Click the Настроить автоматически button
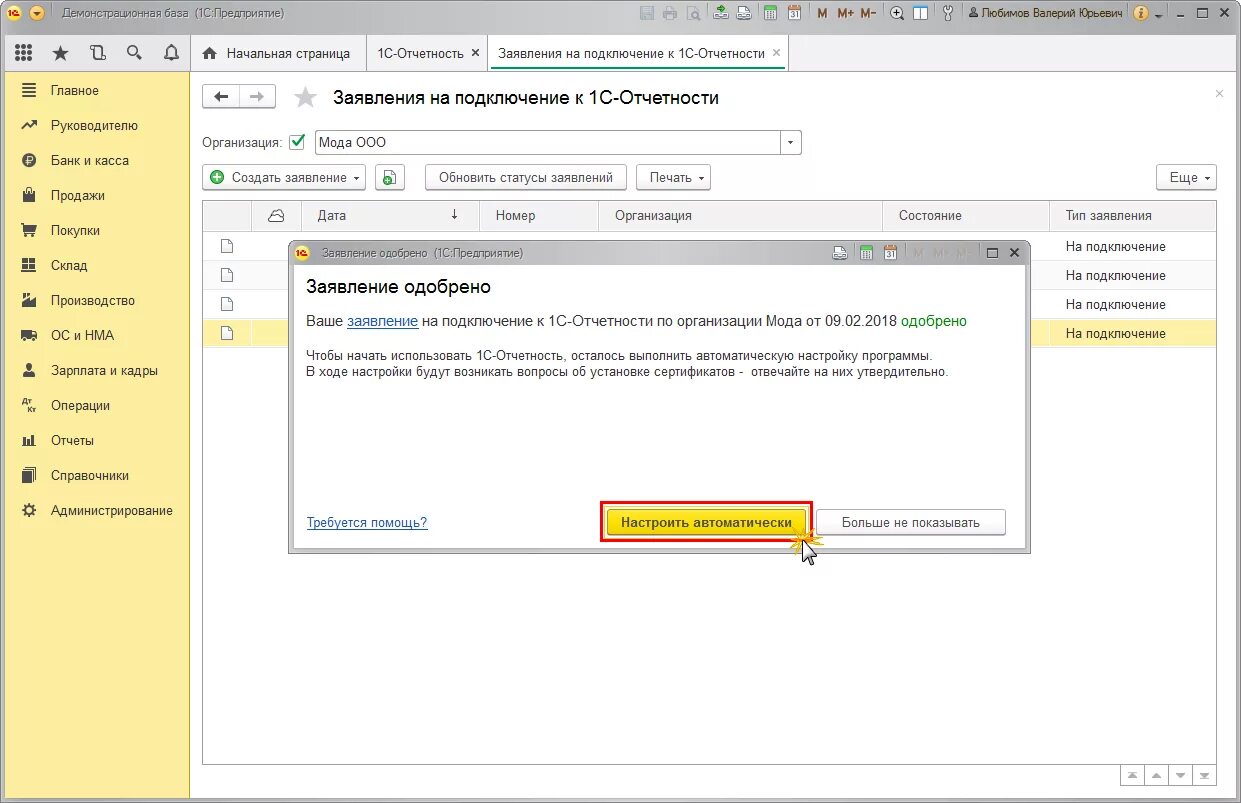This screenshot has width=1241, height=803. click(x=706, y=522)
